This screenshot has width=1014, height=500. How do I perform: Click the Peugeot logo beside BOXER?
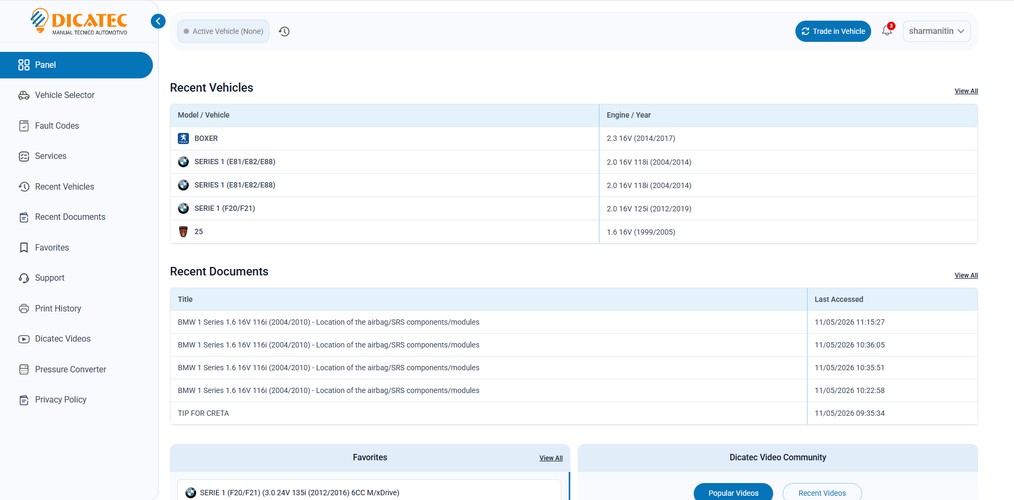point(184,138)
